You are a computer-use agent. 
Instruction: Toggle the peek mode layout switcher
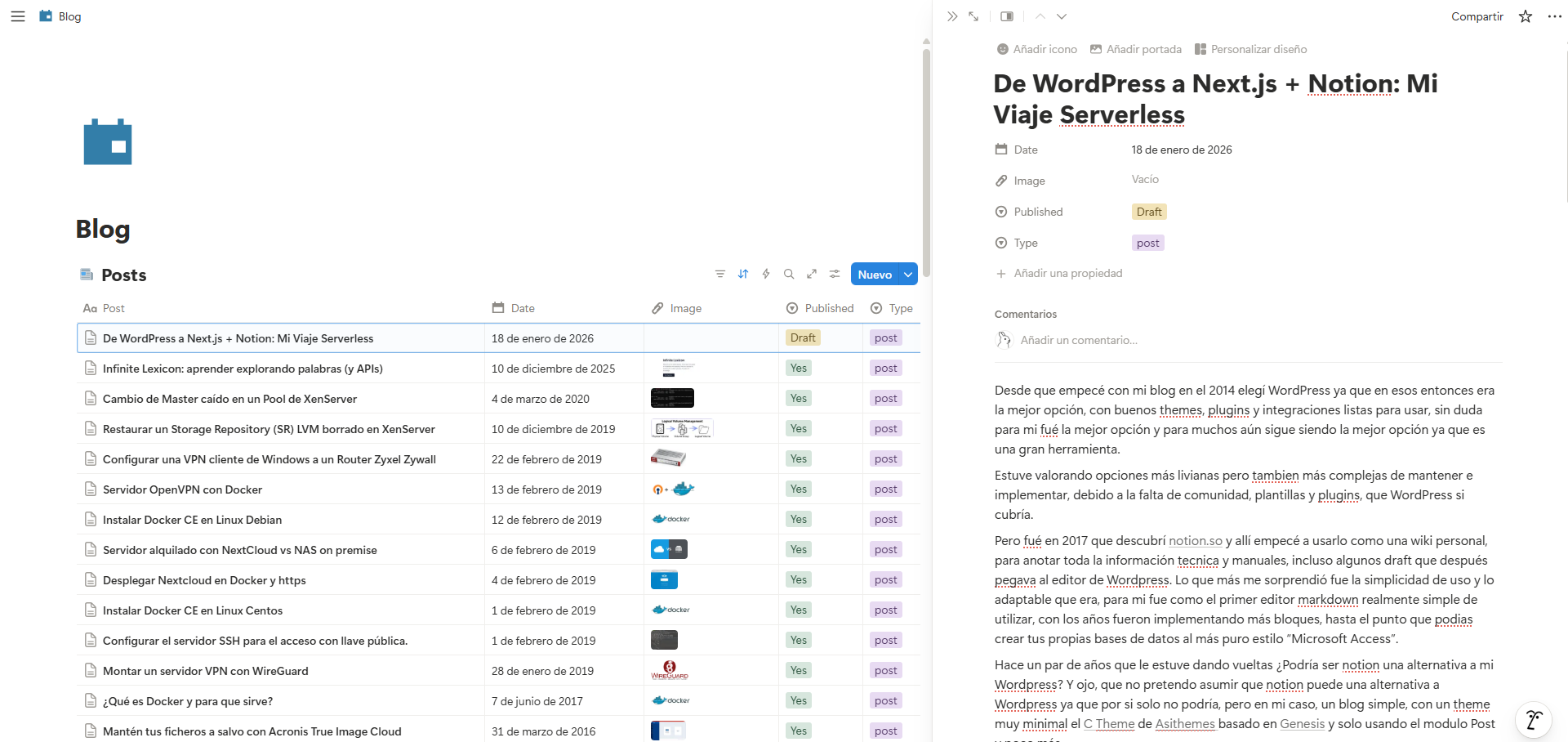(x=1007, y=16)
